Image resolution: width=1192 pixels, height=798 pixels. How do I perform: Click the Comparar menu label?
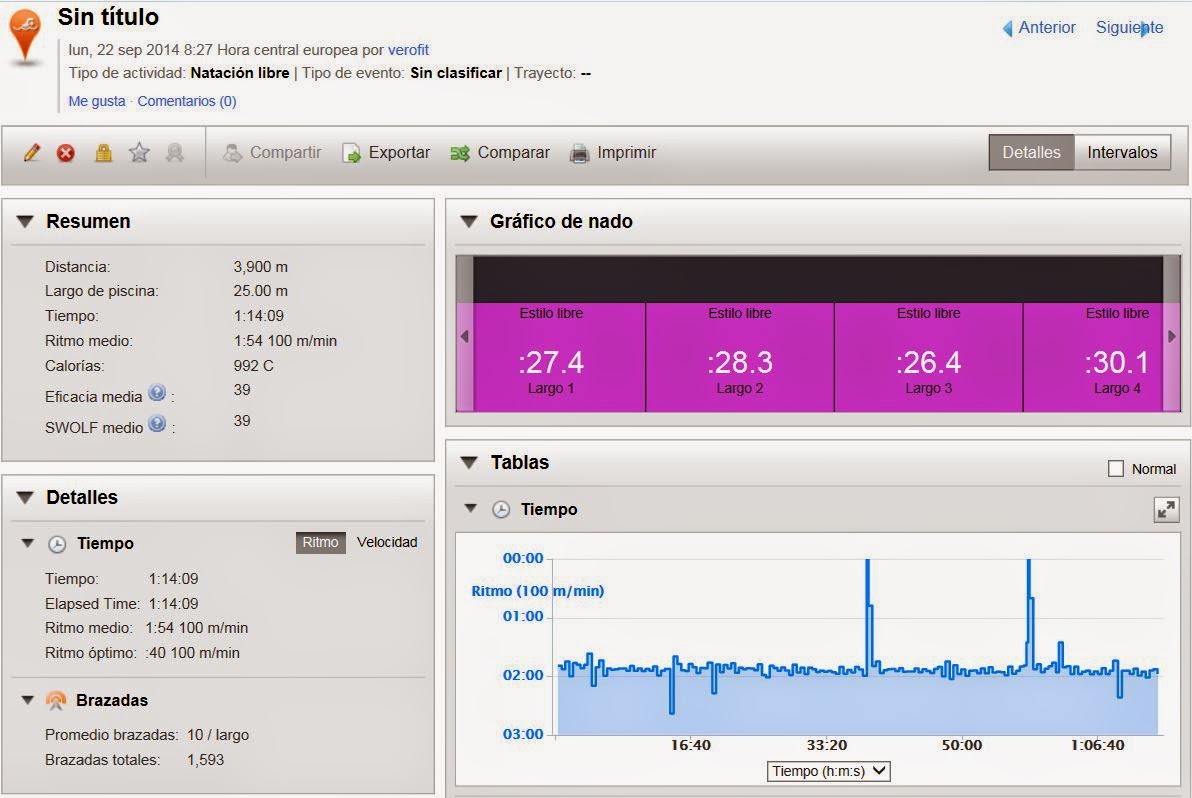coord(513,153)
